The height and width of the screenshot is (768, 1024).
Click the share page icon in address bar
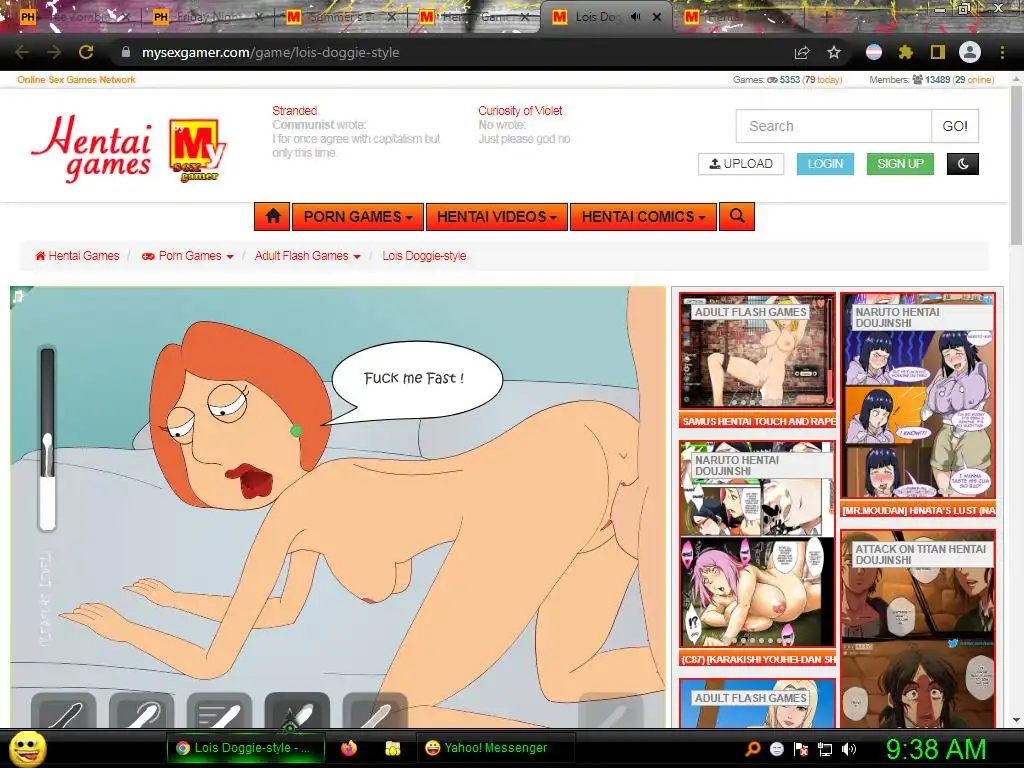coord(802,52)
